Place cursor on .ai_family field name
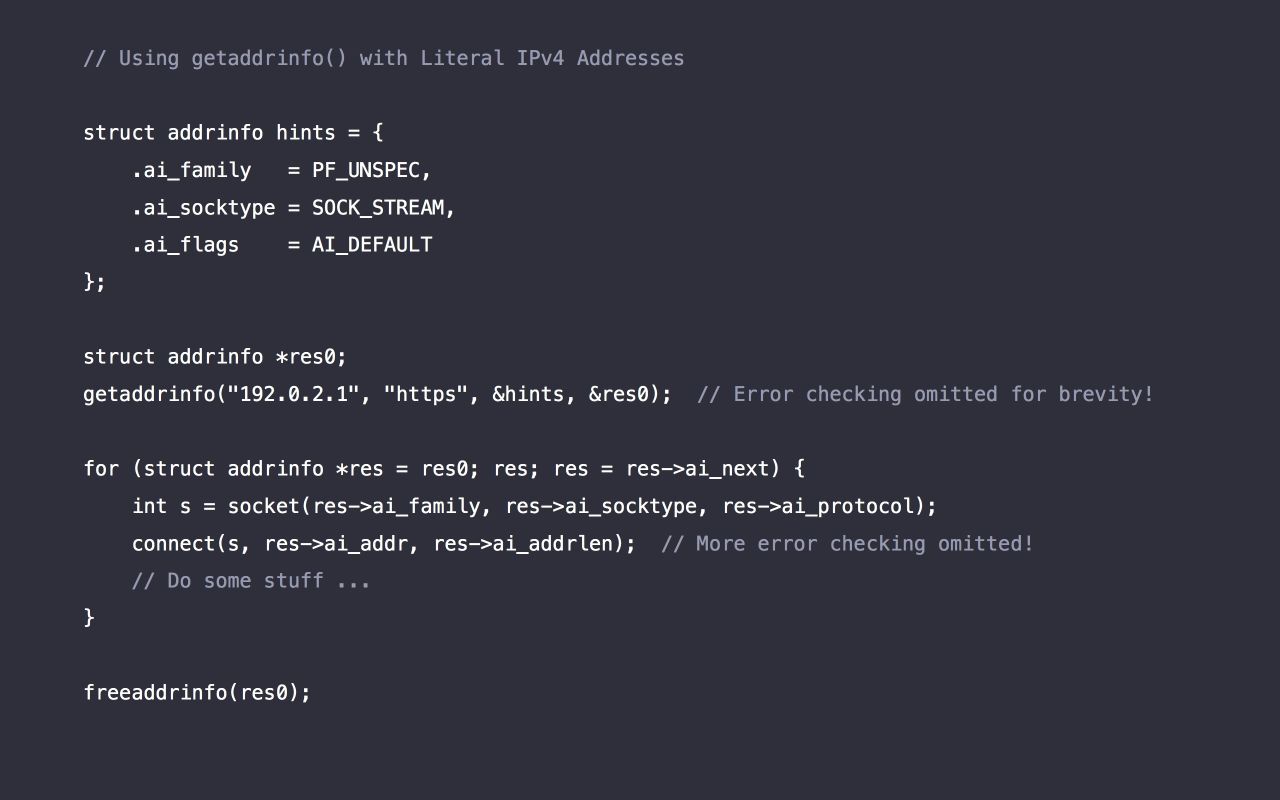The width and height of the screenshot is (1280, 800). pos(192,170)
